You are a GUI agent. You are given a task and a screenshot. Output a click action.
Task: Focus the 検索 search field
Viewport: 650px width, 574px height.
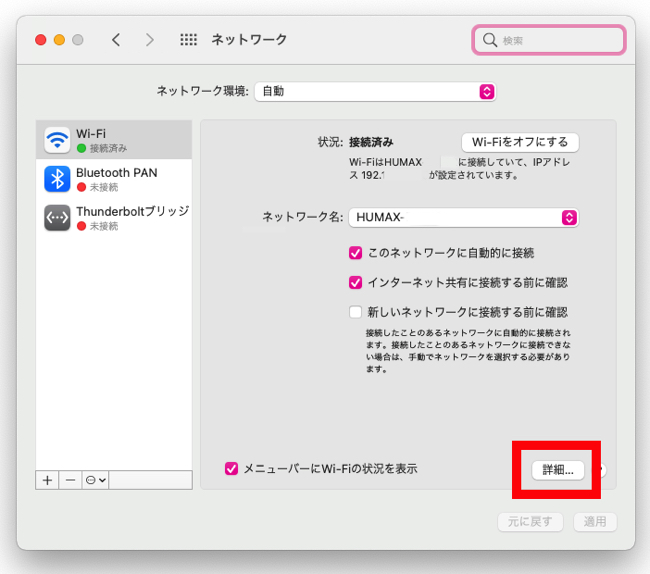548,40
